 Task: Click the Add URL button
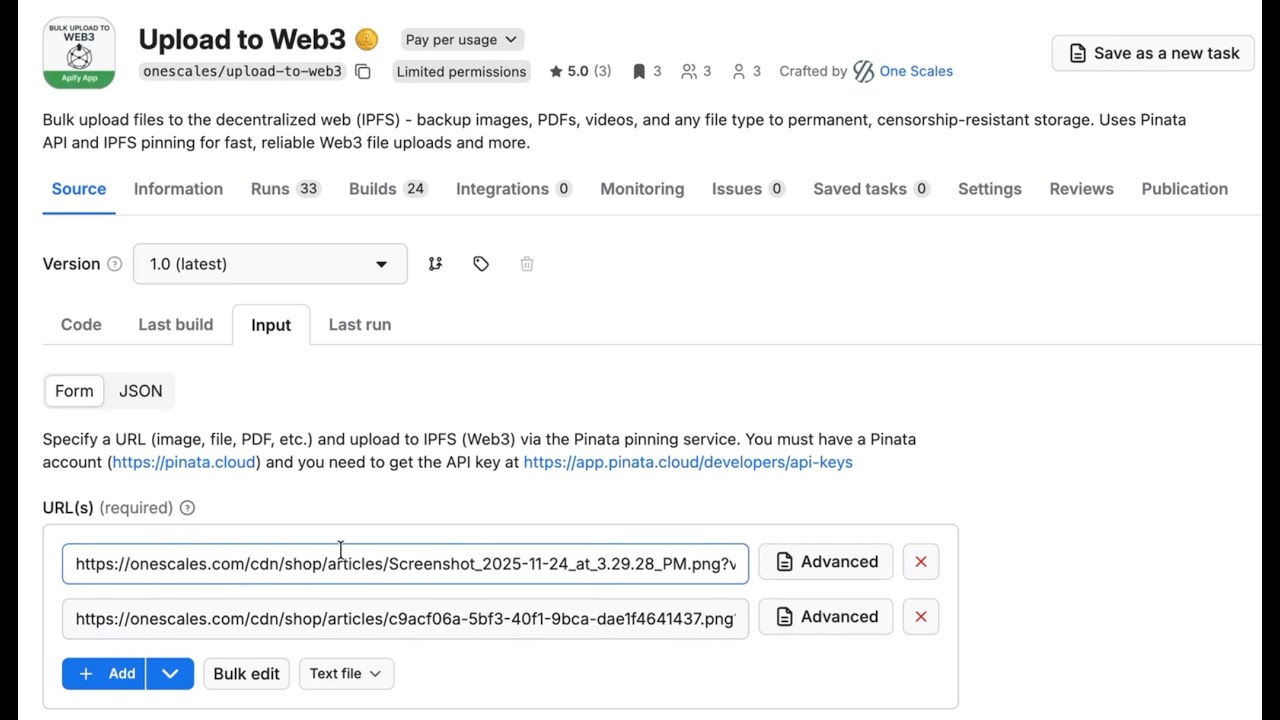tap(104, 674)
